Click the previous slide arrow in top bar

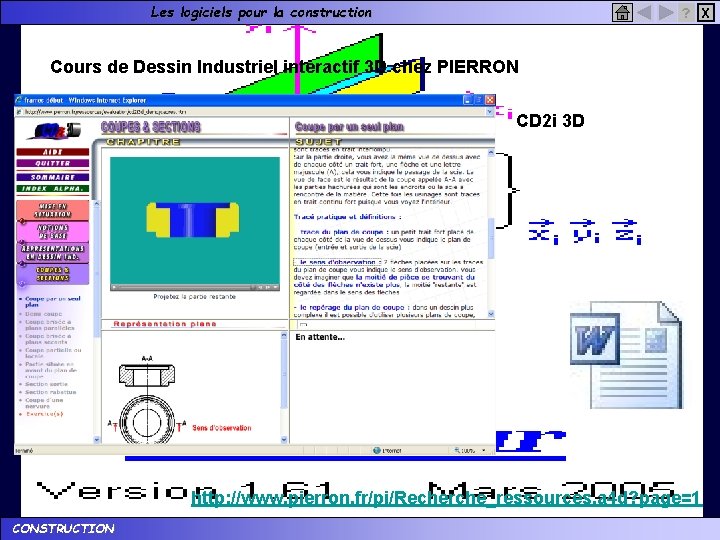(x=645, y=12)
